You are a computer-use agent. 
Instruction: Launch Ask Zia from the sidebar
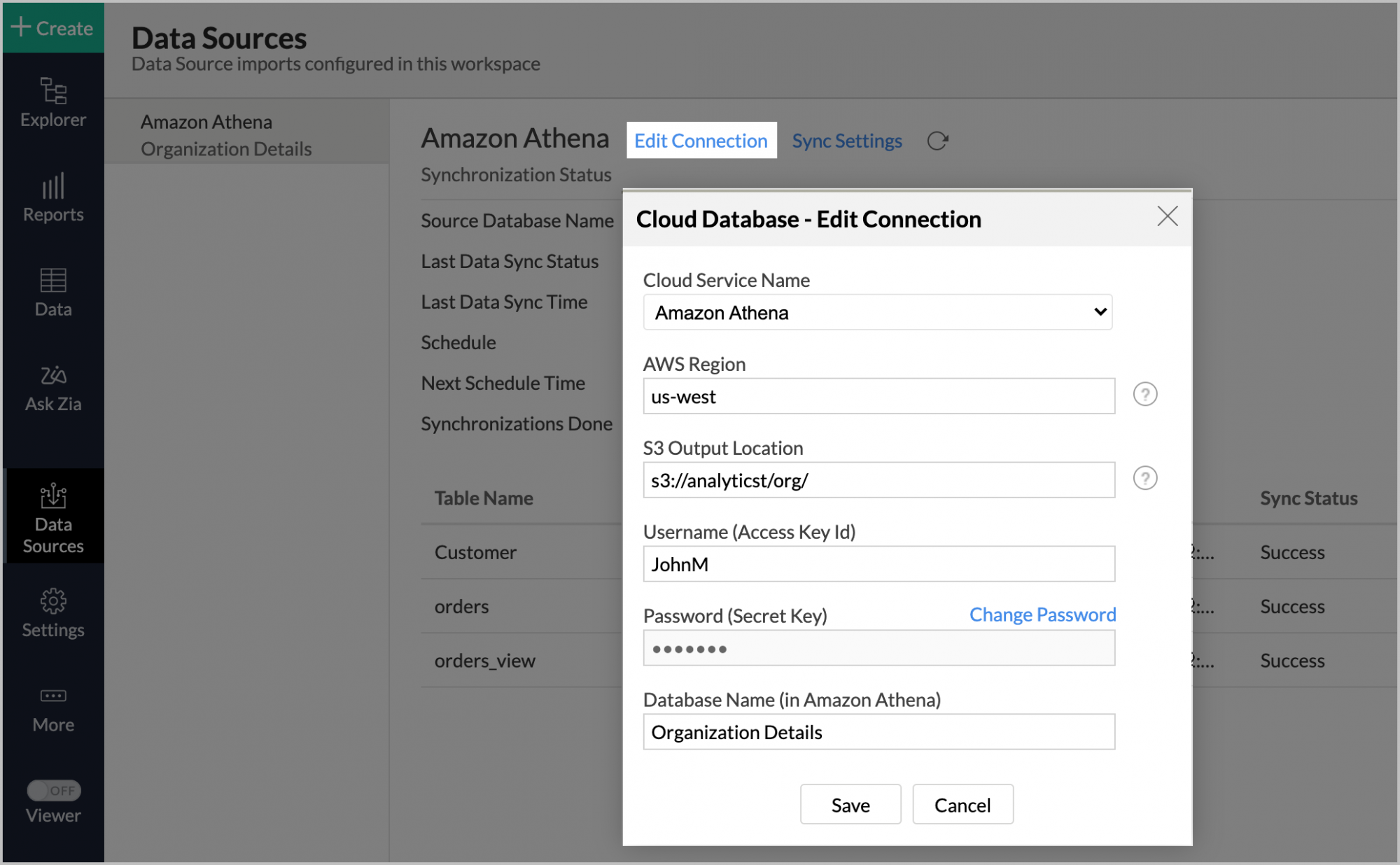[x=52, y=387]
